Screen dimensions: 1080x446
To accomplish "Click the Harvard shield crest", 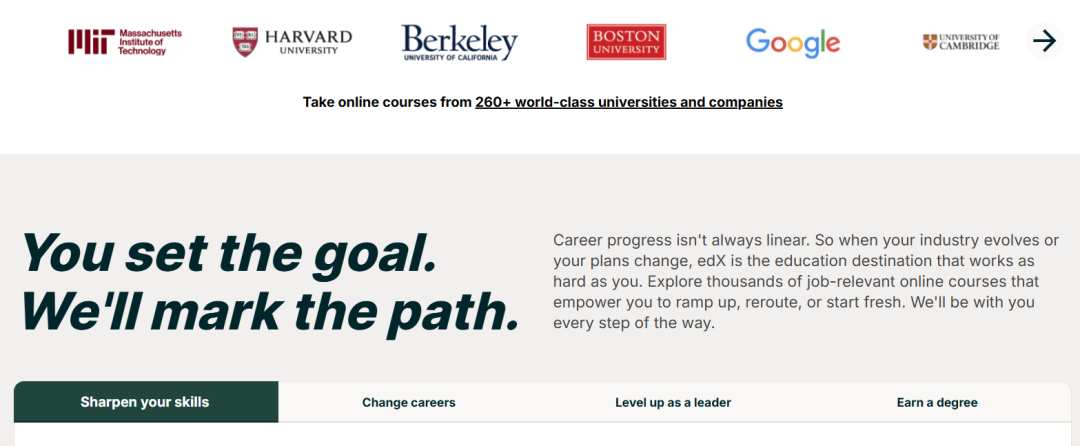I will (245, 42).
